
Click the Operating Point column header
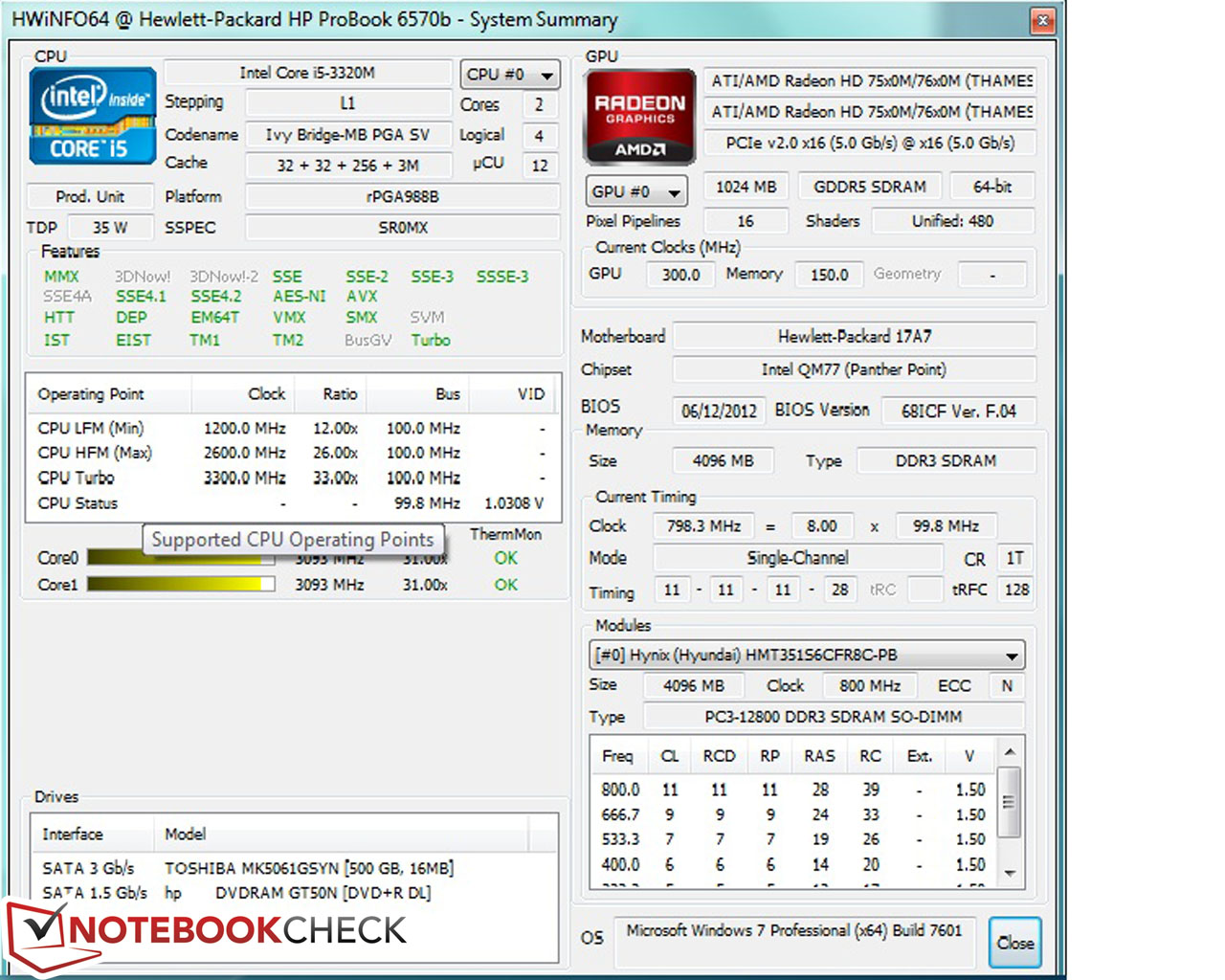coord(110,394)
